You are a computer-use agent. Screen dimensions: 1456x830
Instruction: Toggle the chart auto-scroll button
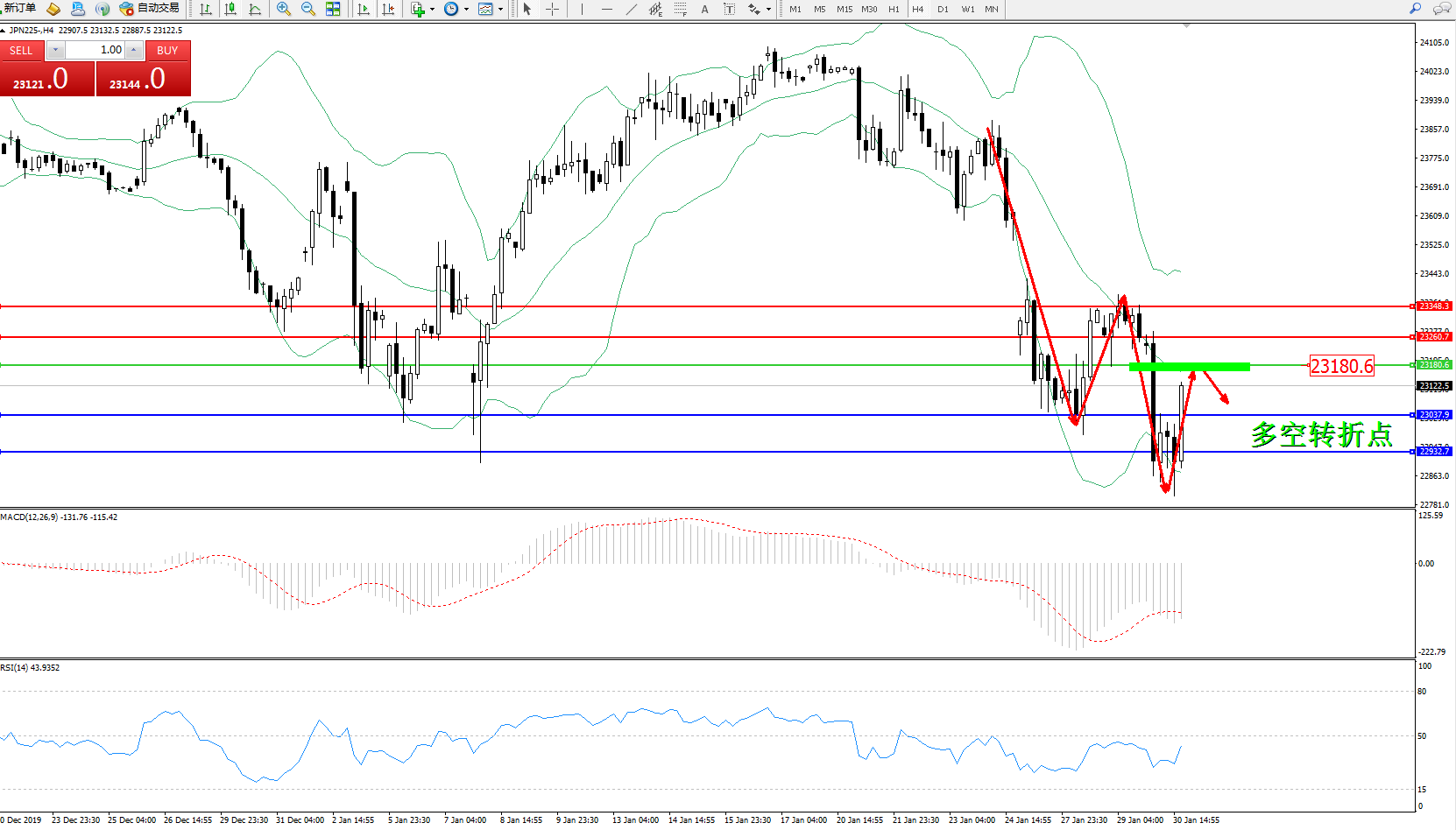364,9
